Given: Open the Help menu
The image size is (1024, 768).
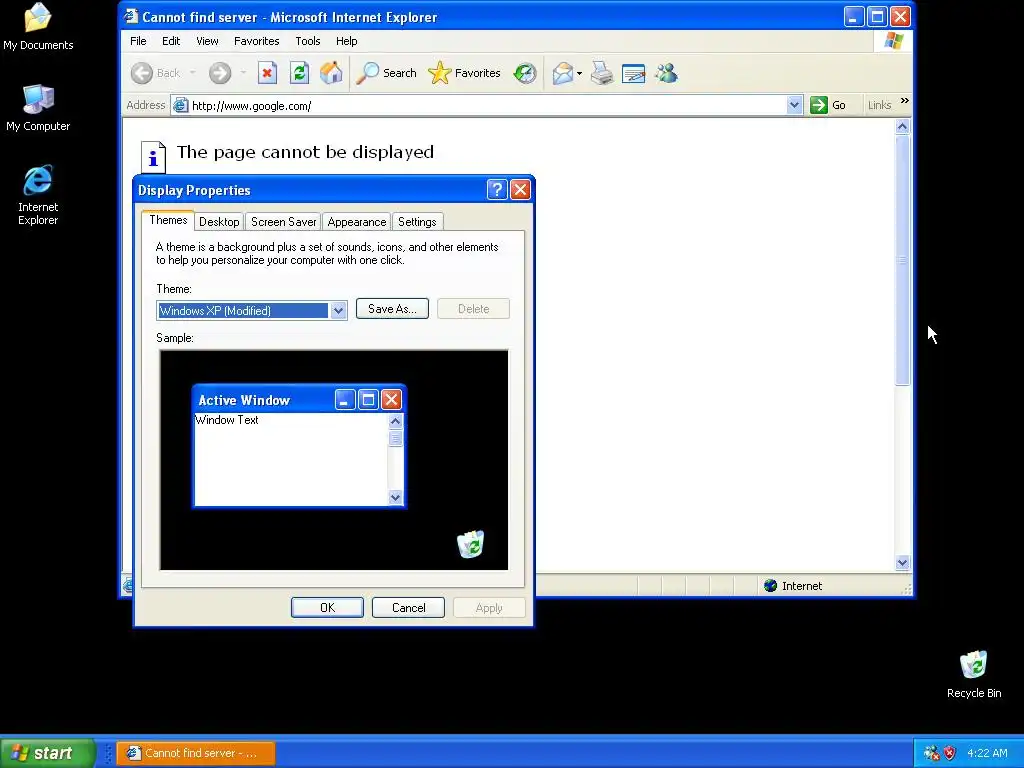Looking at the screenshot, I should [x=347, y=40].
